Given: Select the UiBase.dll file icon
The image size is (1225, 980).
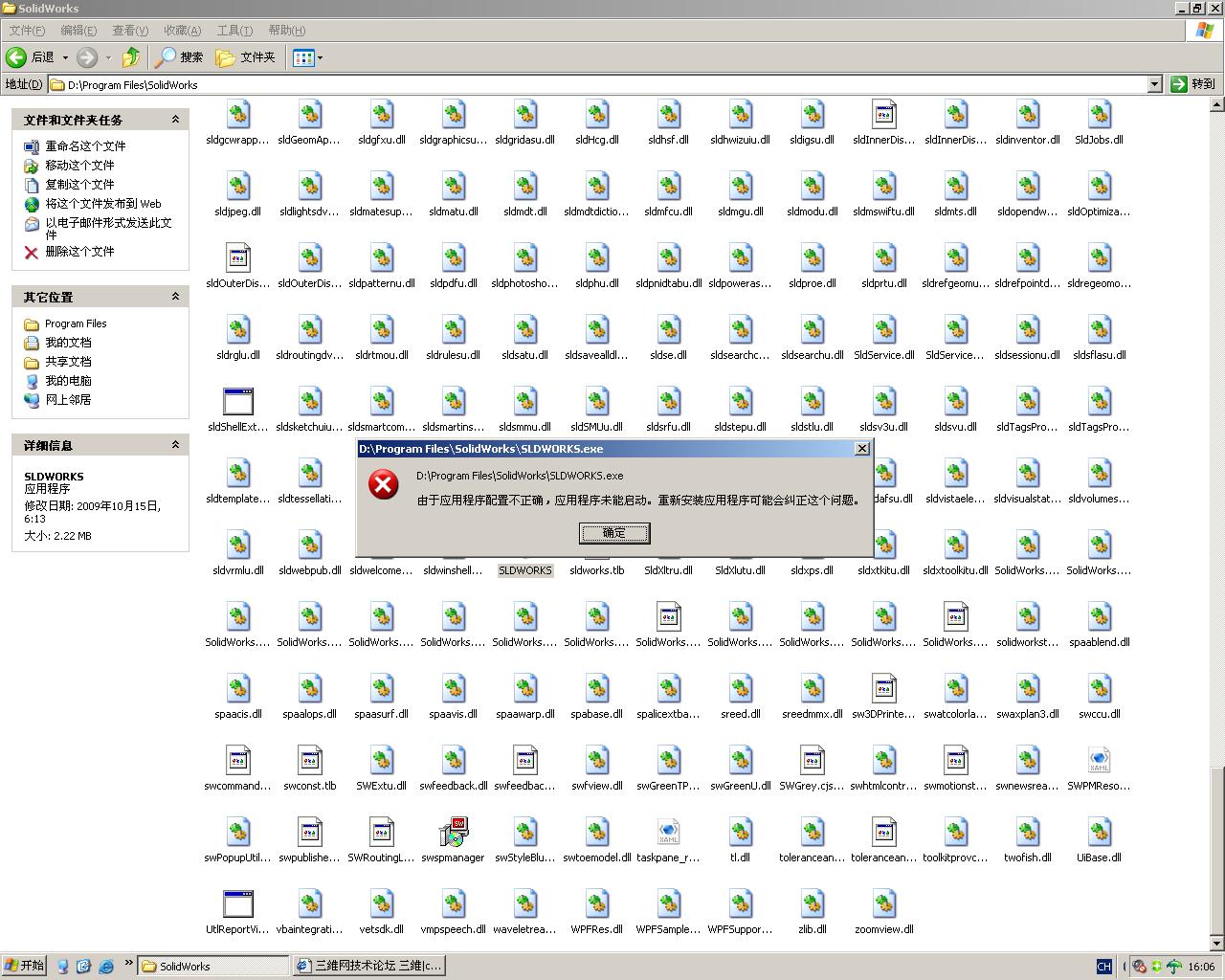Looking at the screenshot, I should 1100,833.
